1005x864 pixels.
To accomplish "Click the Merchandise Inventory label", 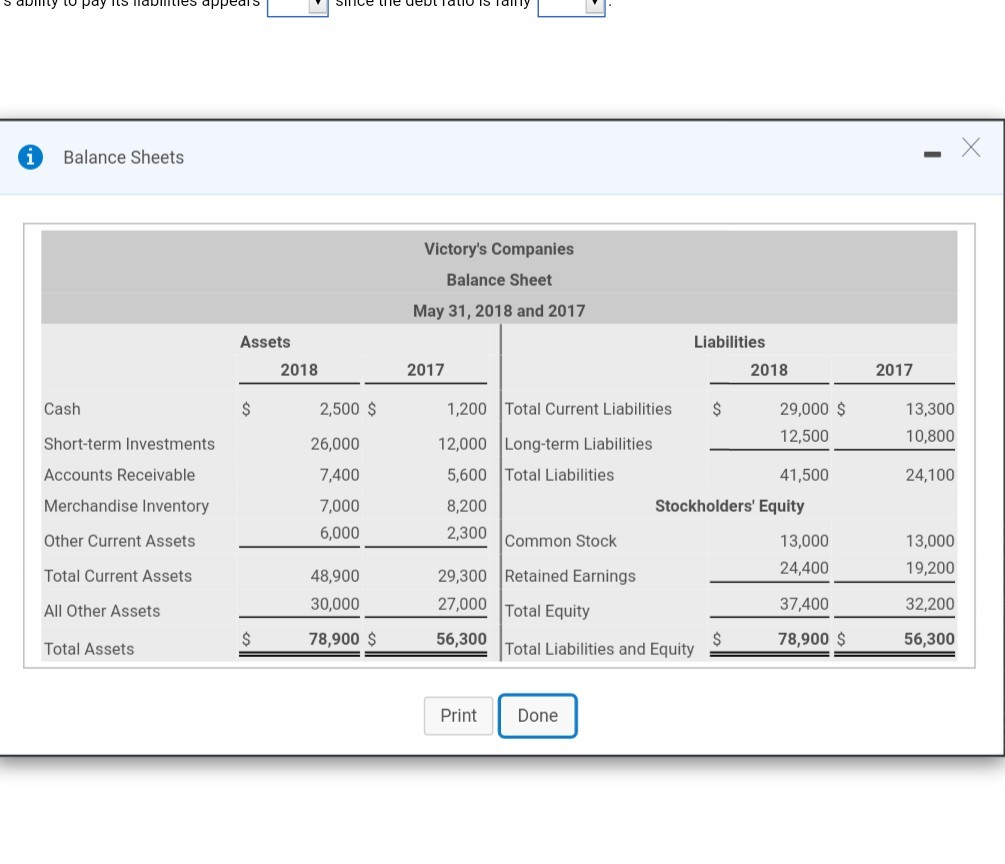I will point(126,506).
